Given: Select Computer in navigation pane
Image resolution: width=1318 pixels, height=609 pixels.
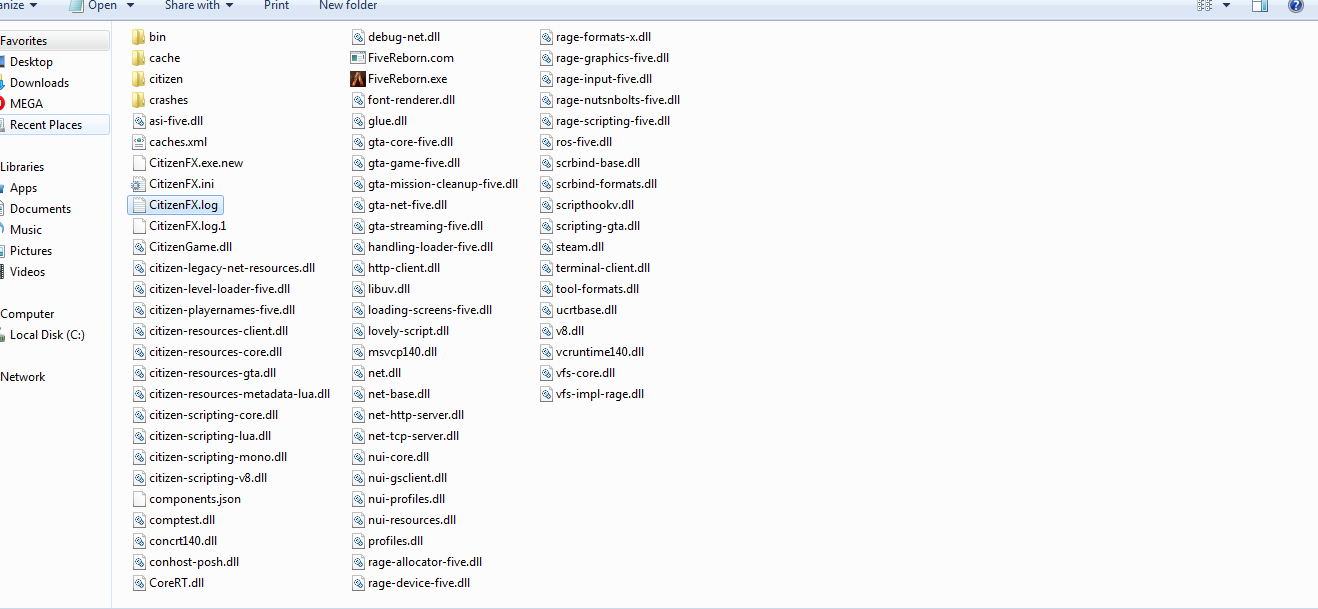Looking at the screenshot, I should (x=27, y=314).
